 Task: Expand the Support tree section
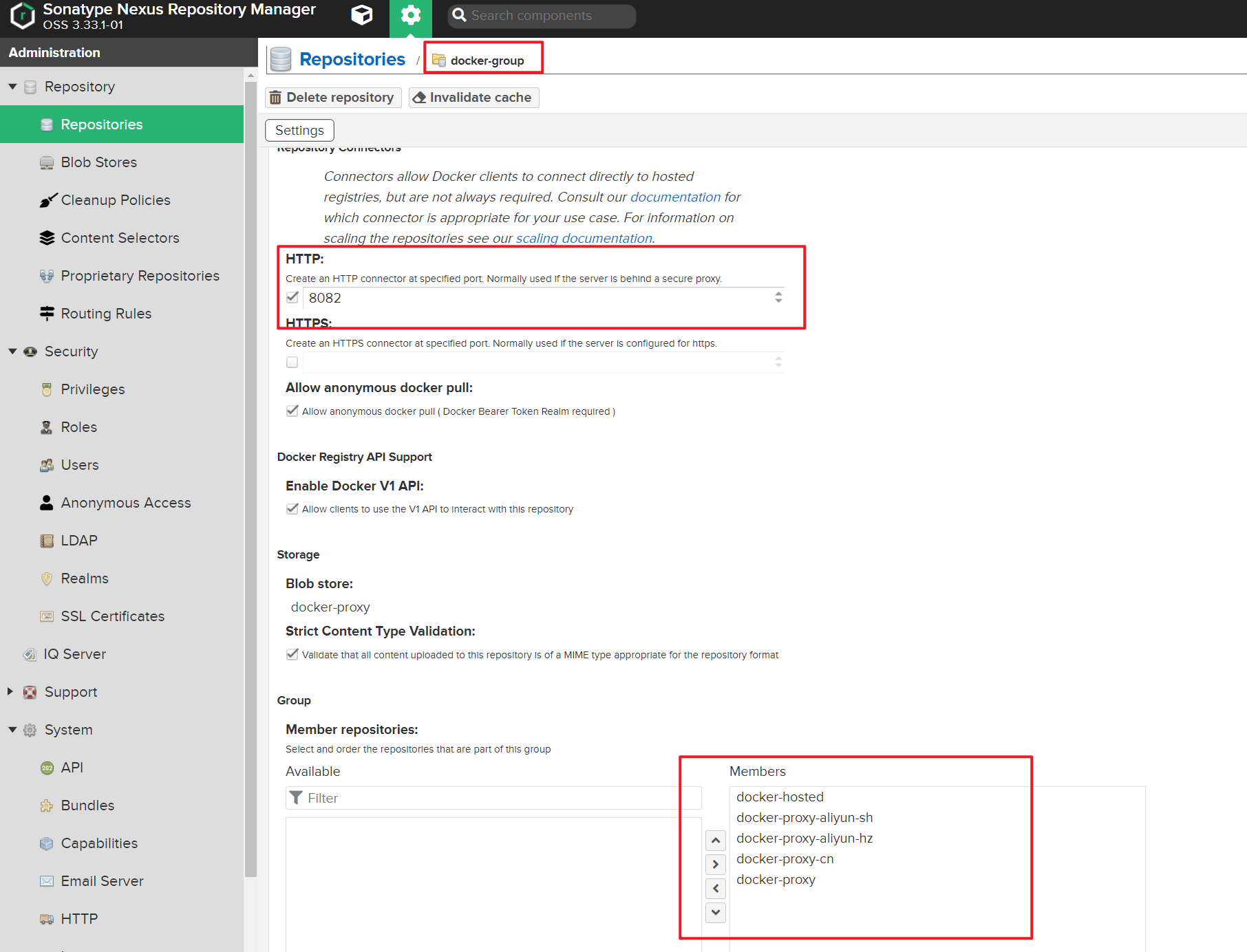tap(10, 691)
